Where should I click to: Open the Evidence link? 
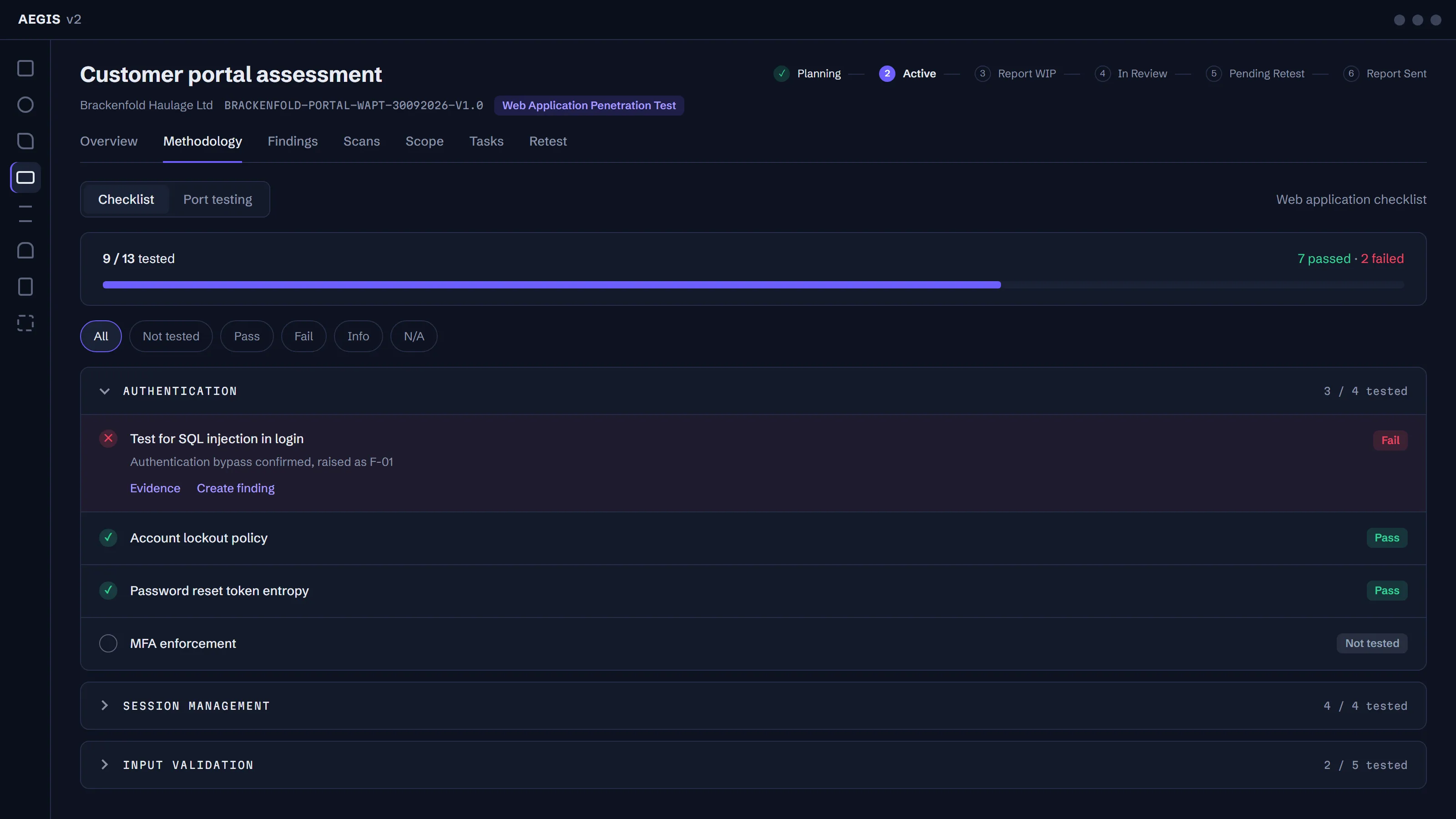click(155, 488)
